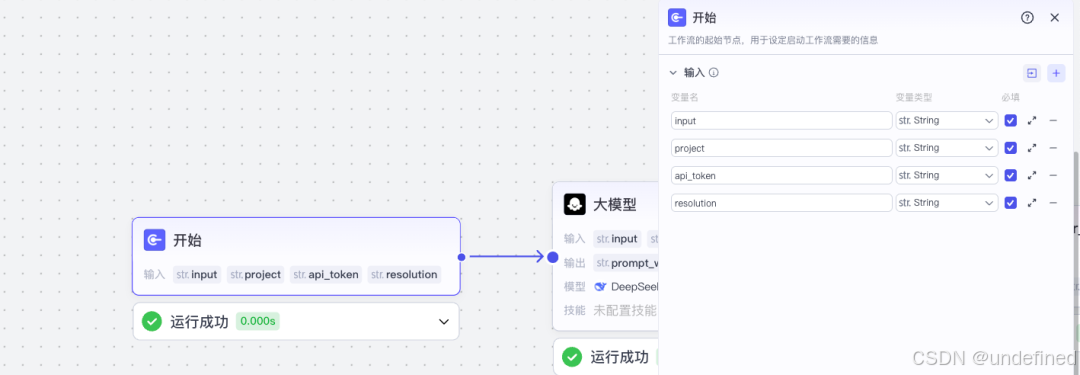
Task: Click str.project tag in 开始 node
Action: [256, 274]
